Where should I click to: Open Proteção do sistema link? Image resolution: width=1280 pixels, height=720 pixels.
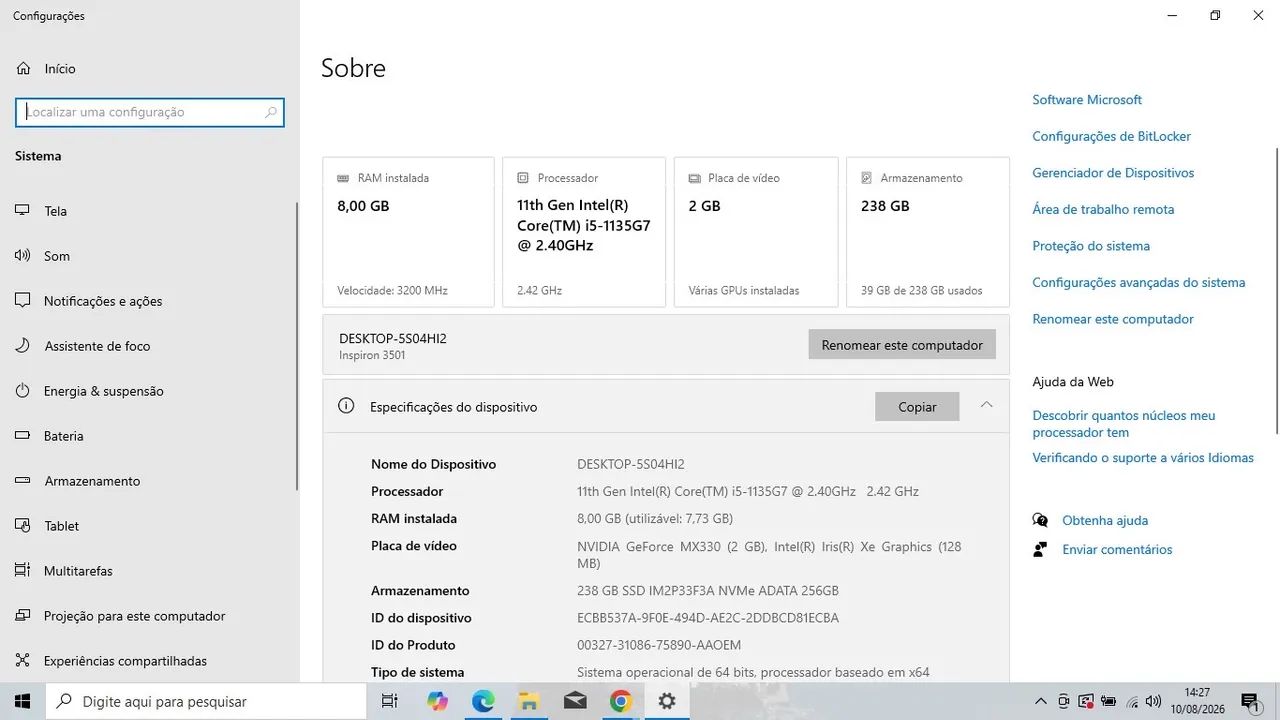click(x=1091, y=246)
